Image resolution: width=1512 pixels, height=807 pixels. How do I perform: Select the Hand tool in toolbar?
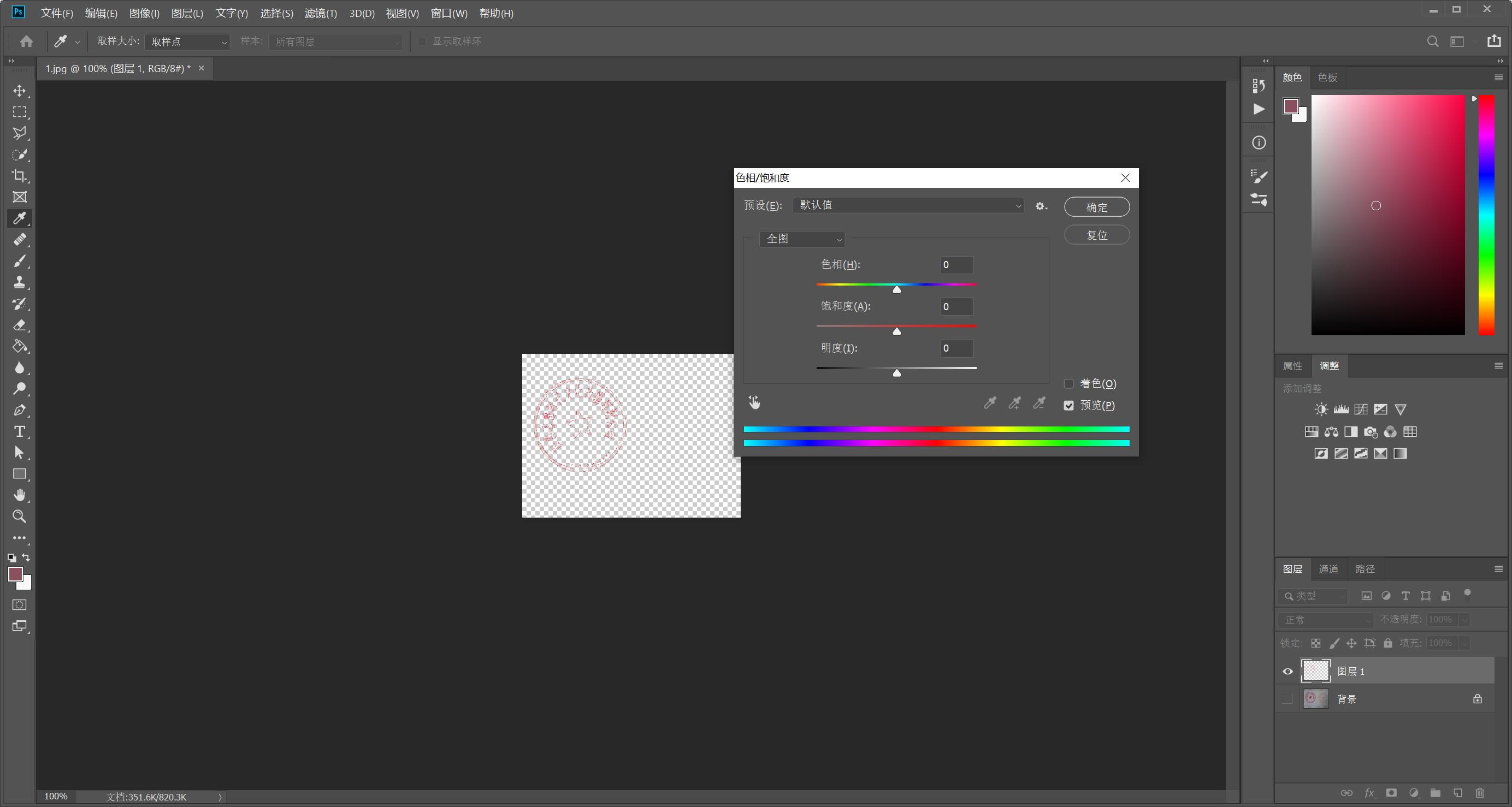point(19,495)
